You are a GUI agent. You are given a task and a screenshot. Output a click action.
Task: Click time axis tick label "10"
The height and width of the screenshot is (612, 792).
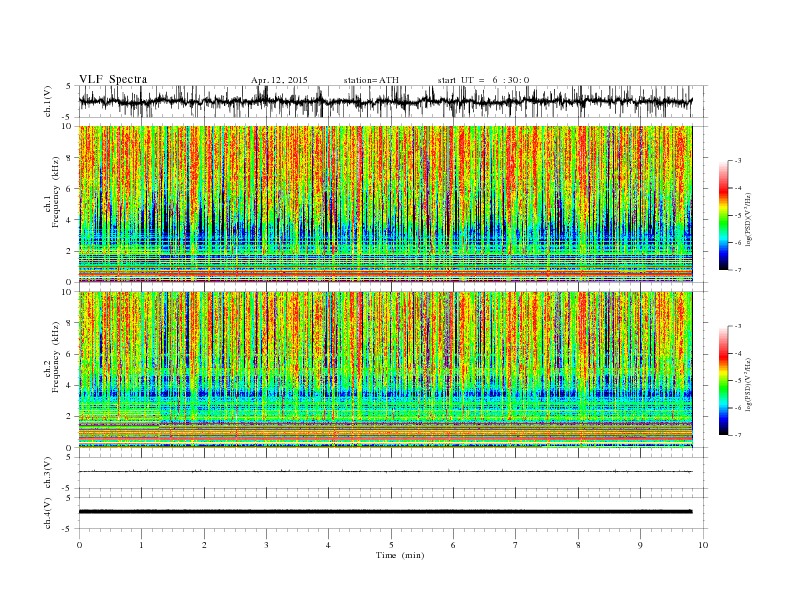coord(703,545)
